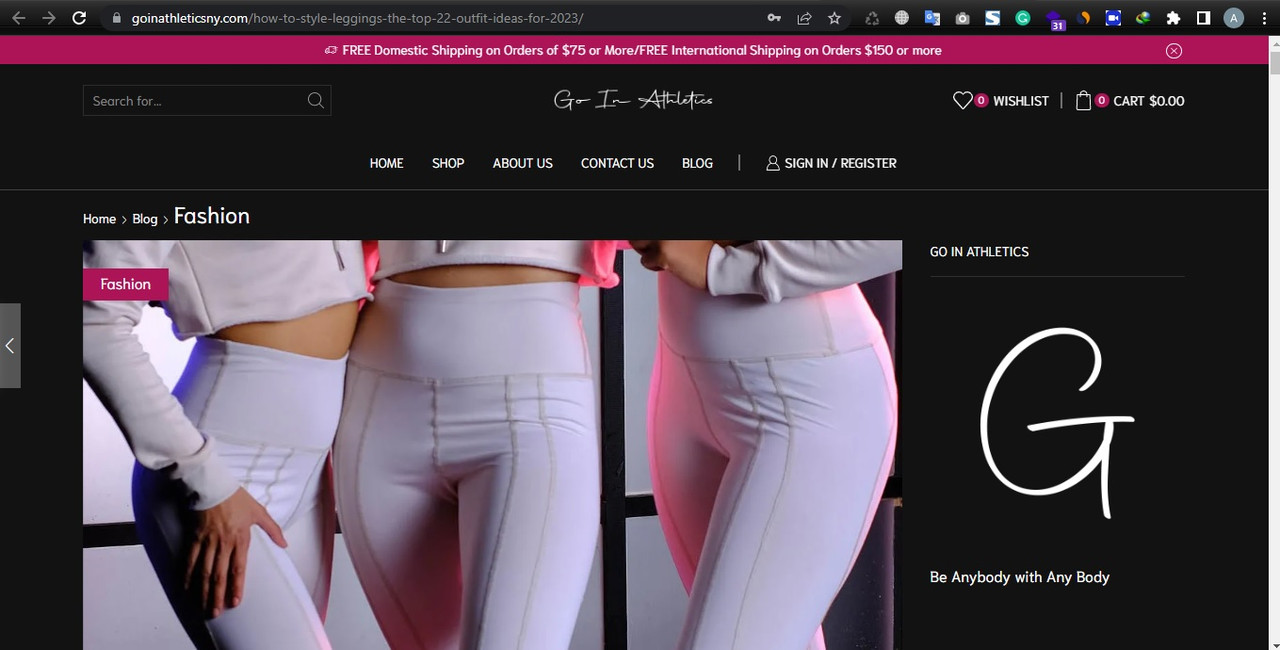The width and height of the screenshot is (1280, 650).
Task: Go back to the previous page
Action: tap(18, 18)
